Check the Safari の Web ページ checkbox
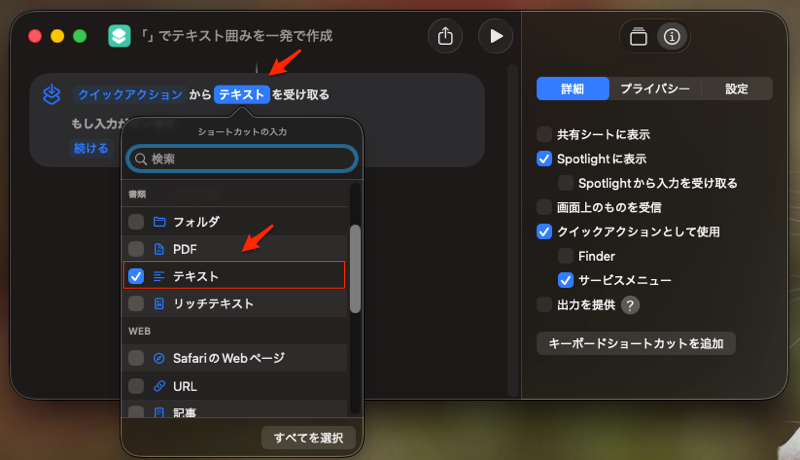The image size is (800, 460). tap(136, 359)
